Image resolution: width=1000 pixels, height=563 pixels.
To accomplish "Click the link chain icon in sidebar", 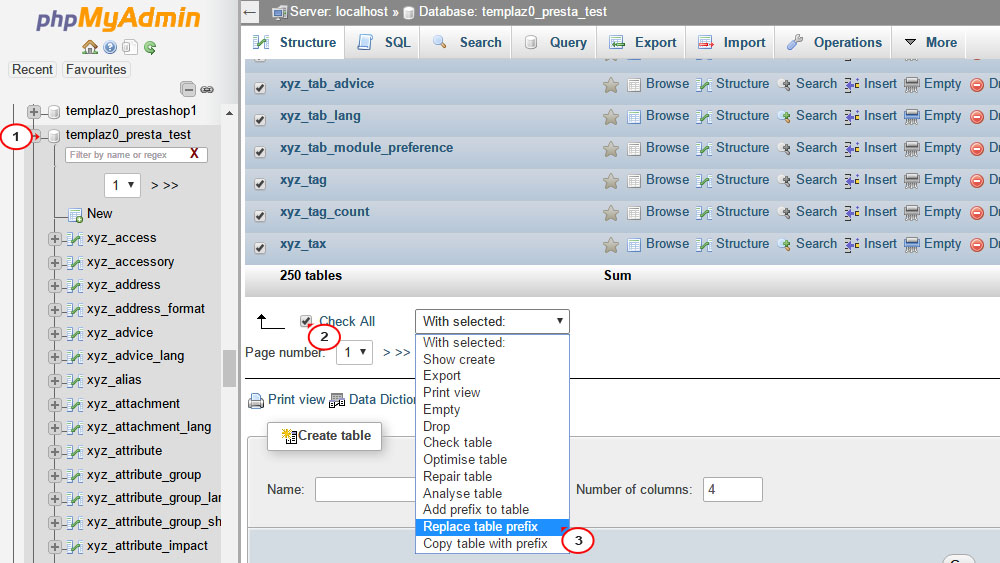I will 207,90.
